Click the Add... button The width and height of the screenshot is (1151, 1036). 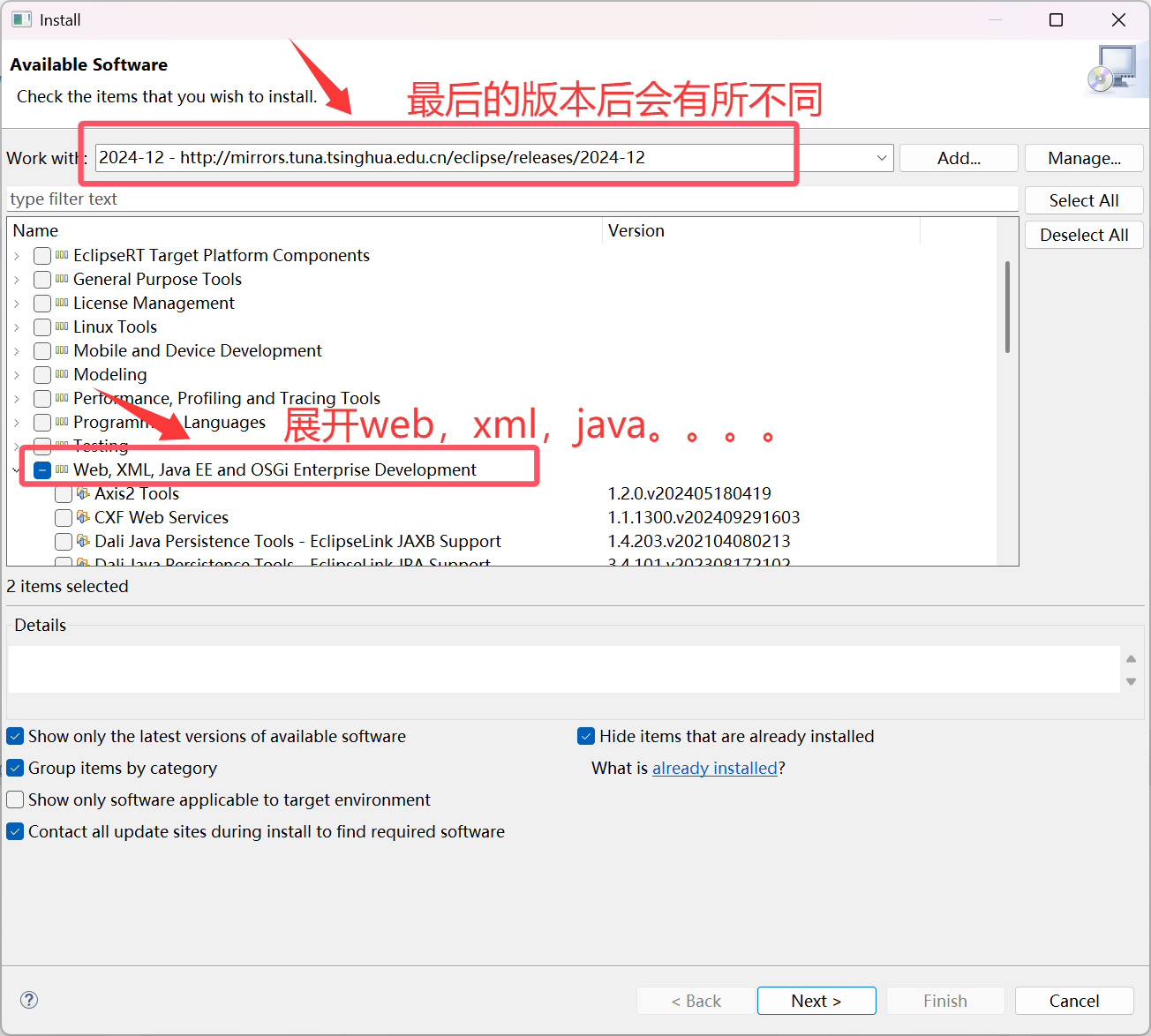coord(959,158)
